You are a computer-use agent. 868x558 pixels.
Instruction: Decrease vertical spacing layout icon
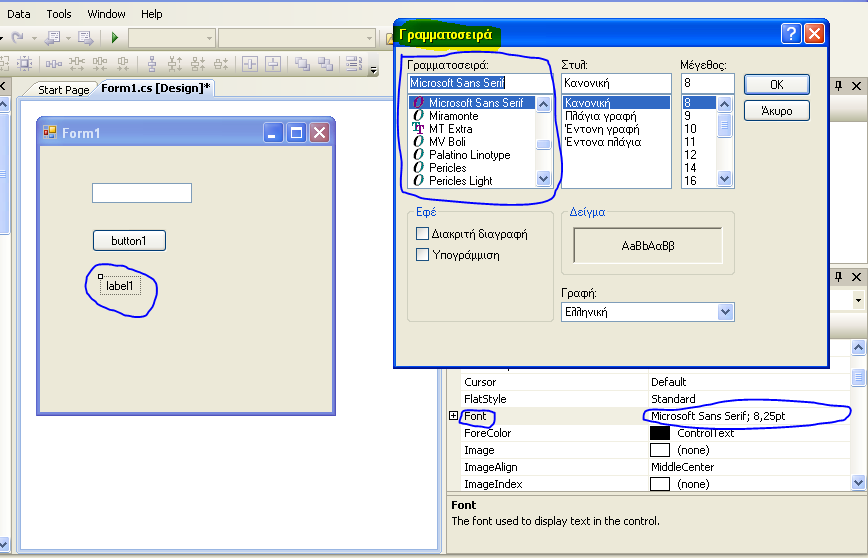click(x=198, y=64)
